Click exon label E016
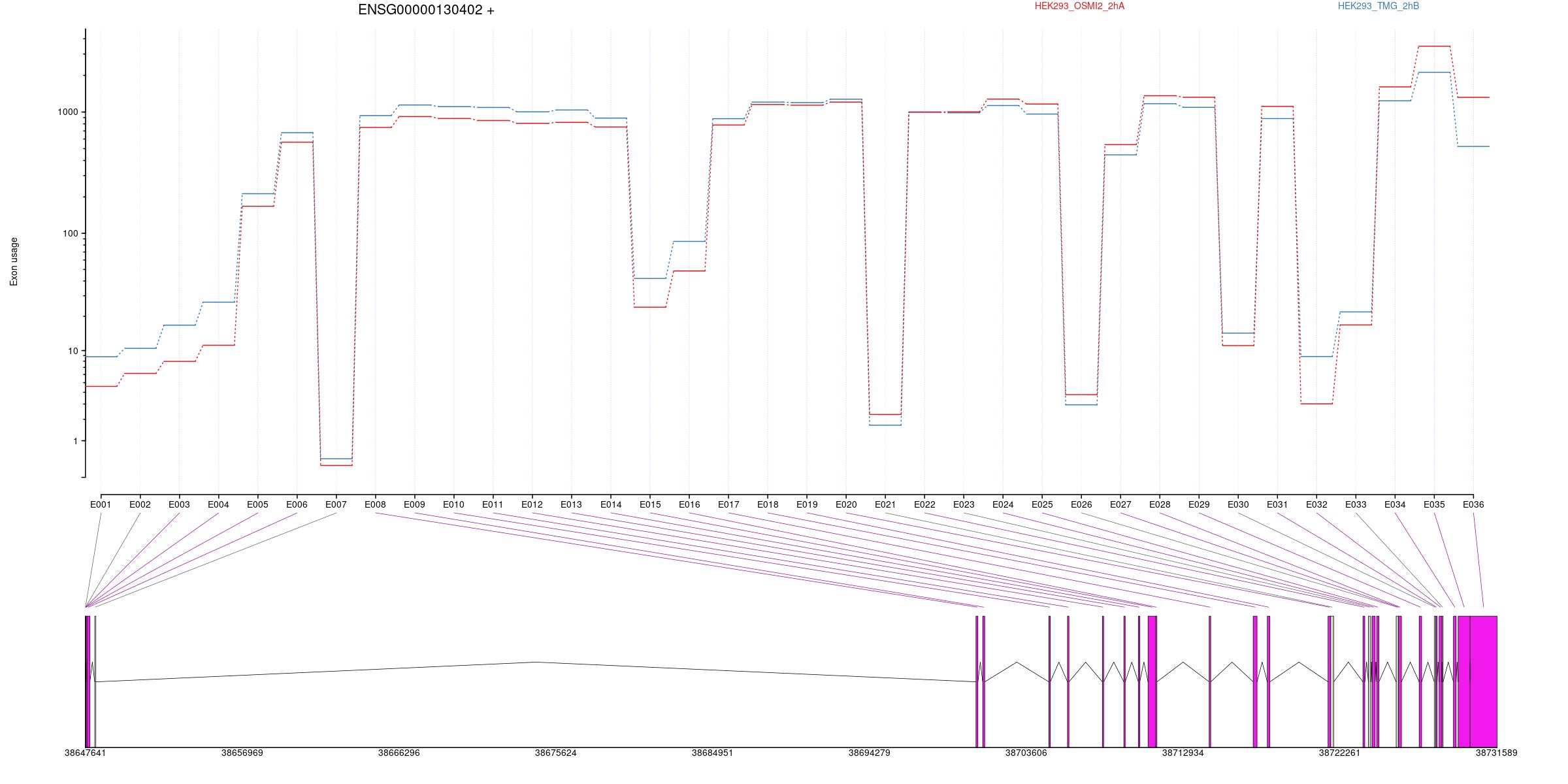This screenshot has height=784, width=1568. pyautogui.click(x=689, y=504)
